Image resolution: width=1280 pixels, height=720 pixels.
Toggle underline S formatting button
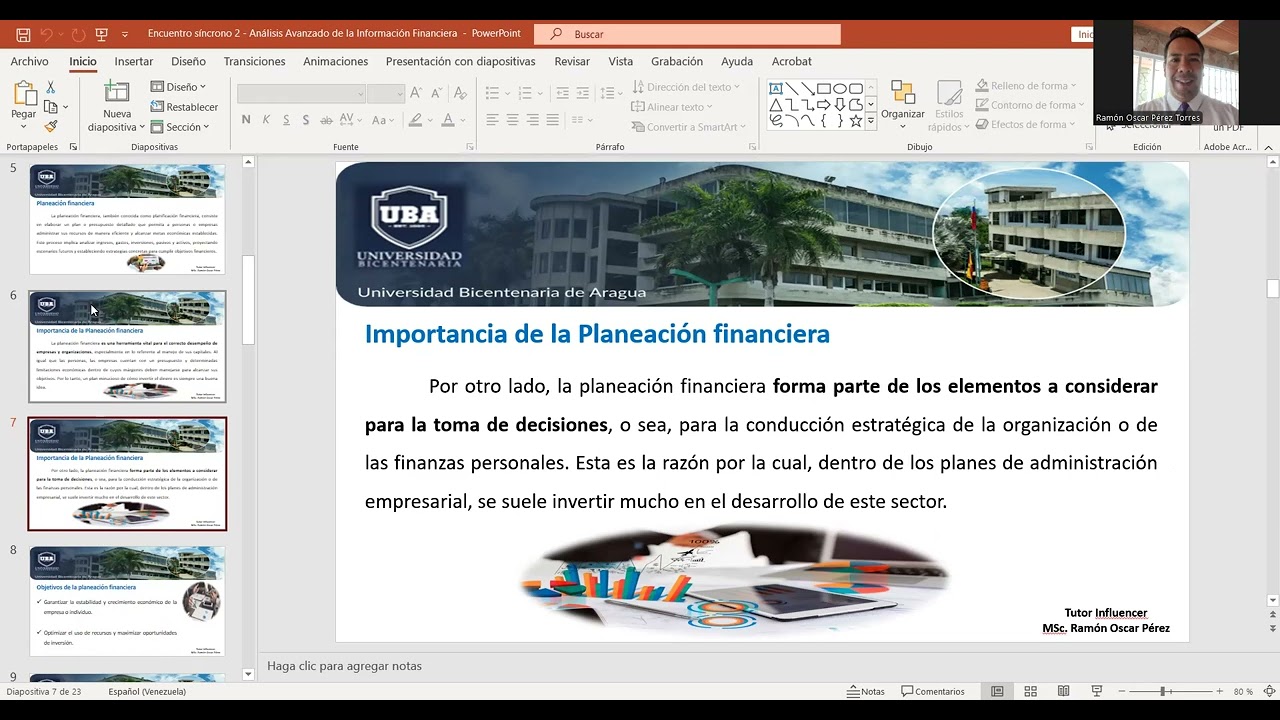286,120
